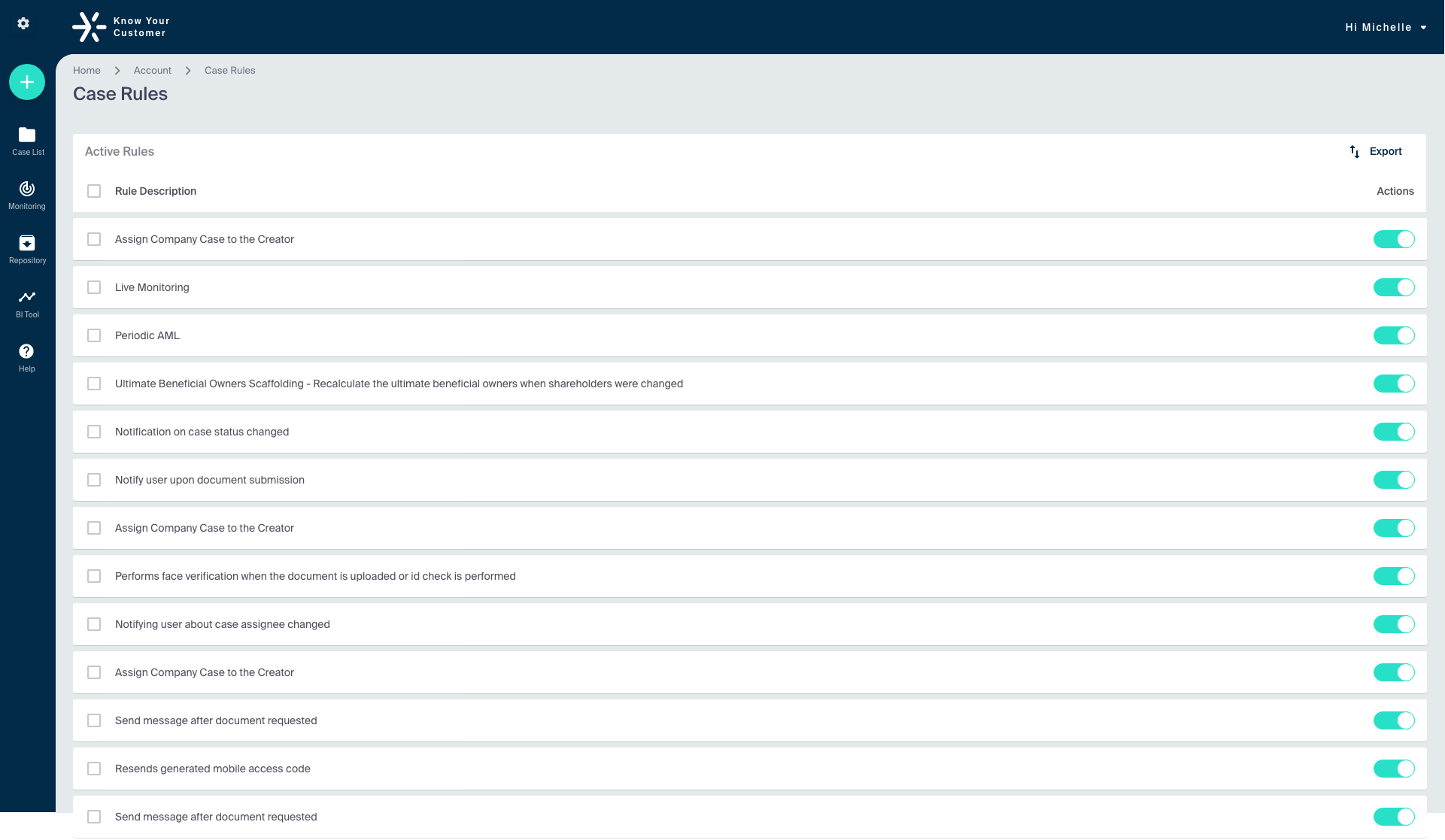Go to Account breadcrumb

click(153, 70)
